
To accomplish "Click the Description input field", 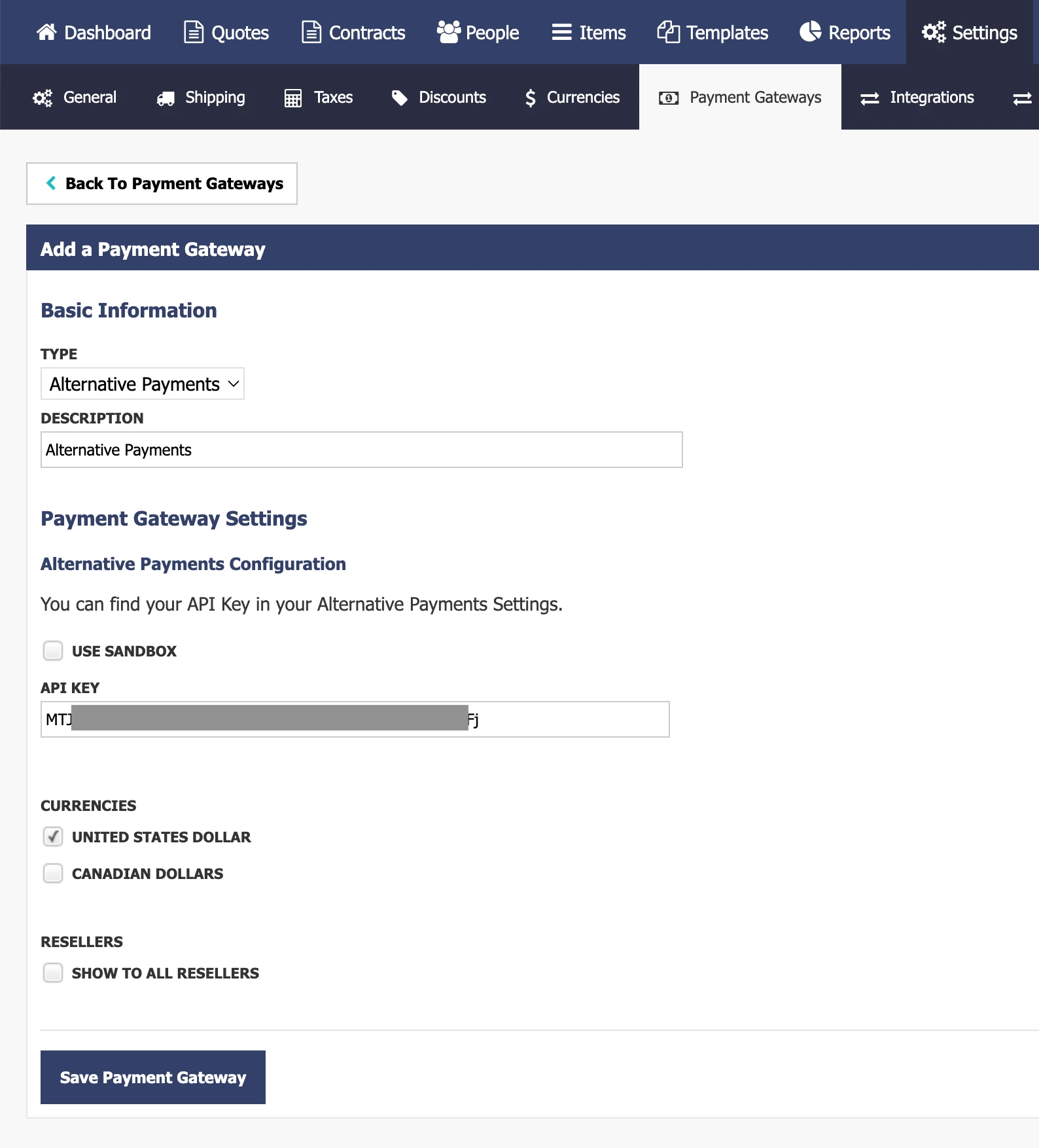I will click(362, 450).
